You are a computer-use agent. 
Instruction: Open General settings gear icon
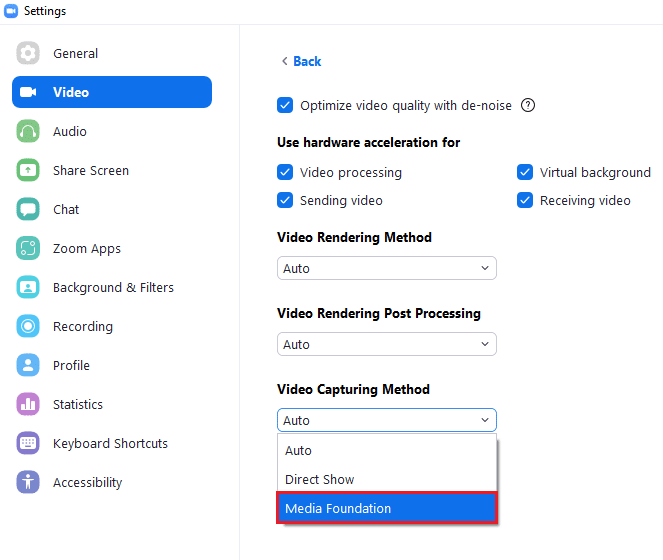click(28, 53)
